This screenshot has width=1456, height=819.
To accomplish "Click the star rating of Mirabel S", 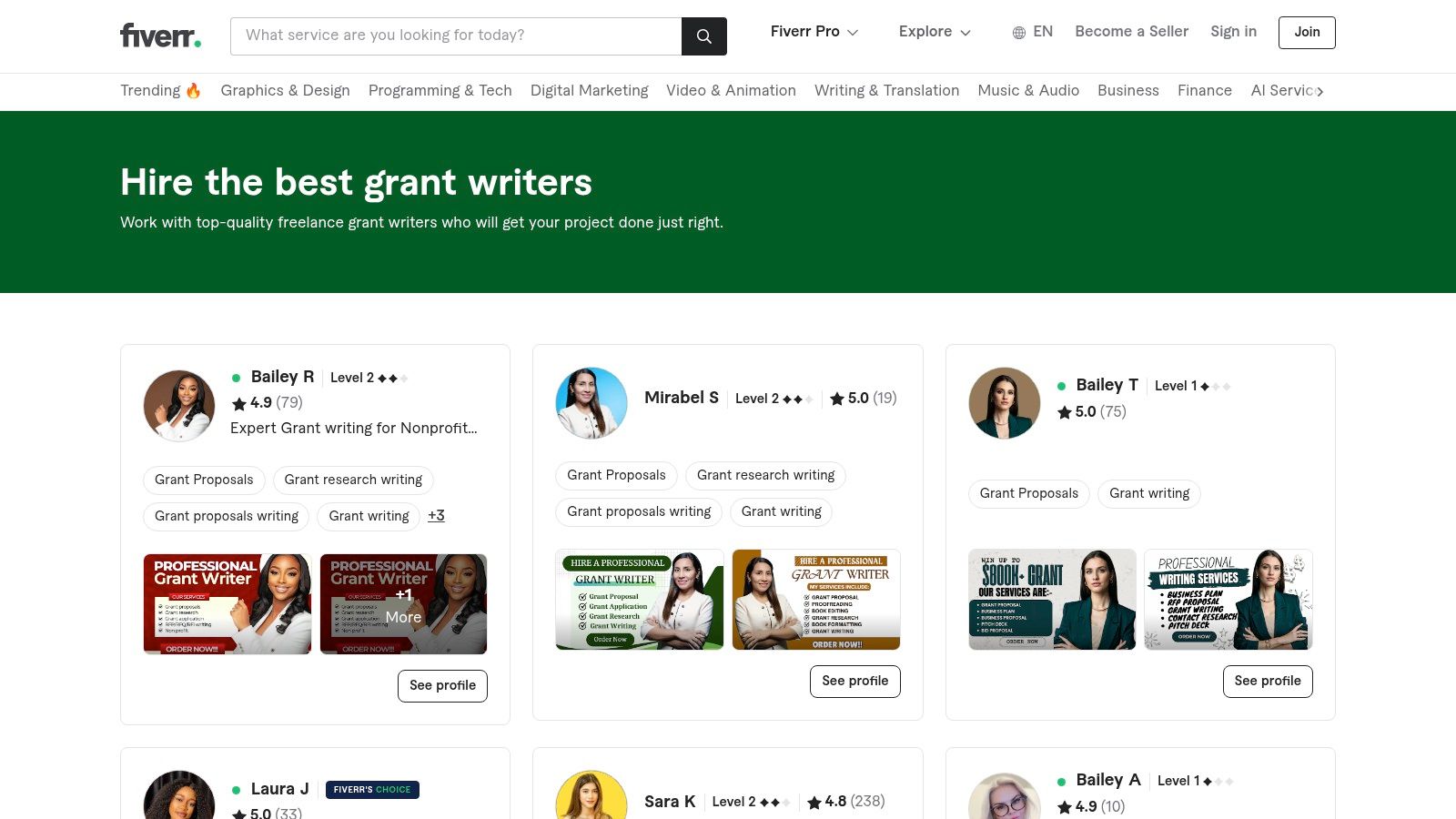I will coord(863,398).
